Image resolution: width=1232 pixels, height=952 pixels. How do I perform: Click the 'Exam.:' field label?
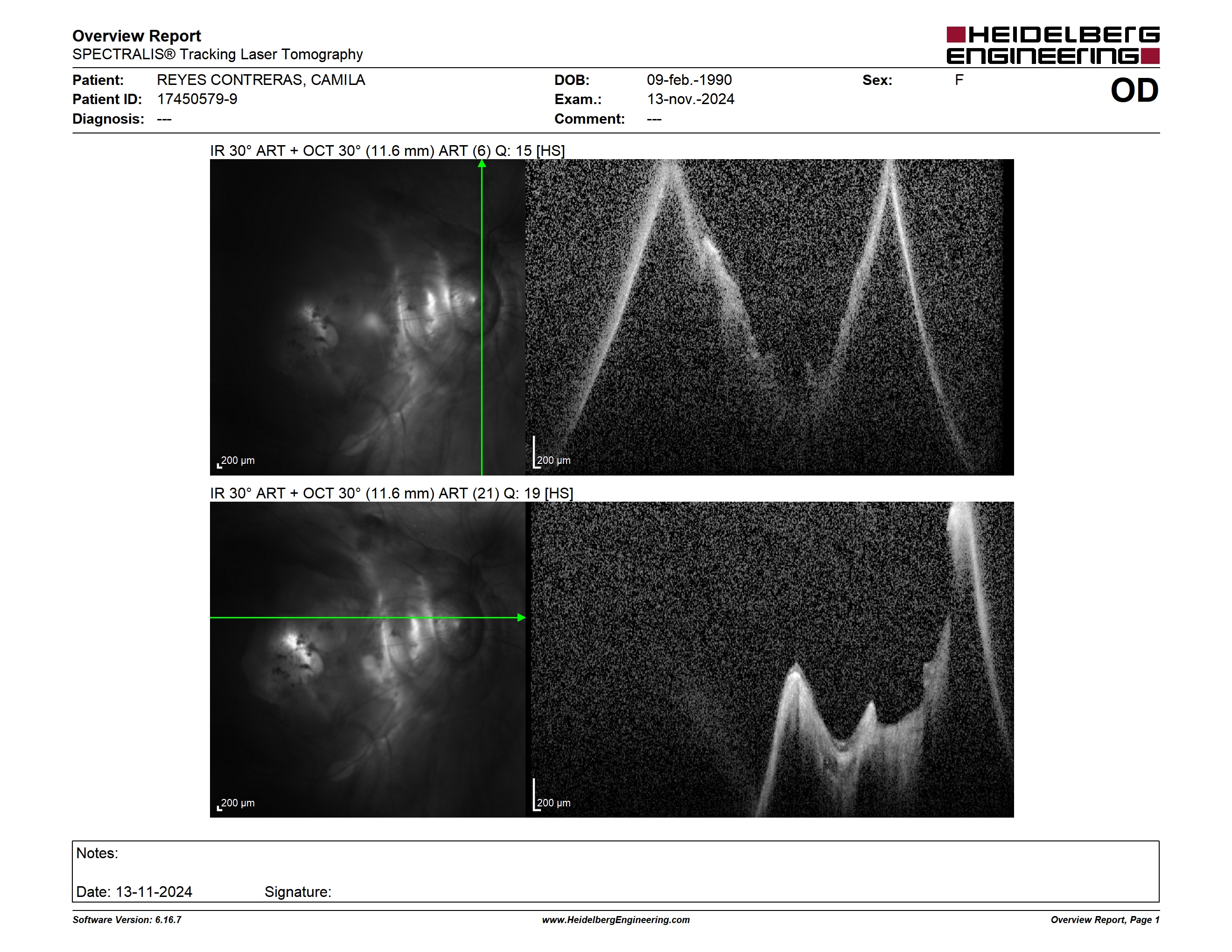coord(578,99)
